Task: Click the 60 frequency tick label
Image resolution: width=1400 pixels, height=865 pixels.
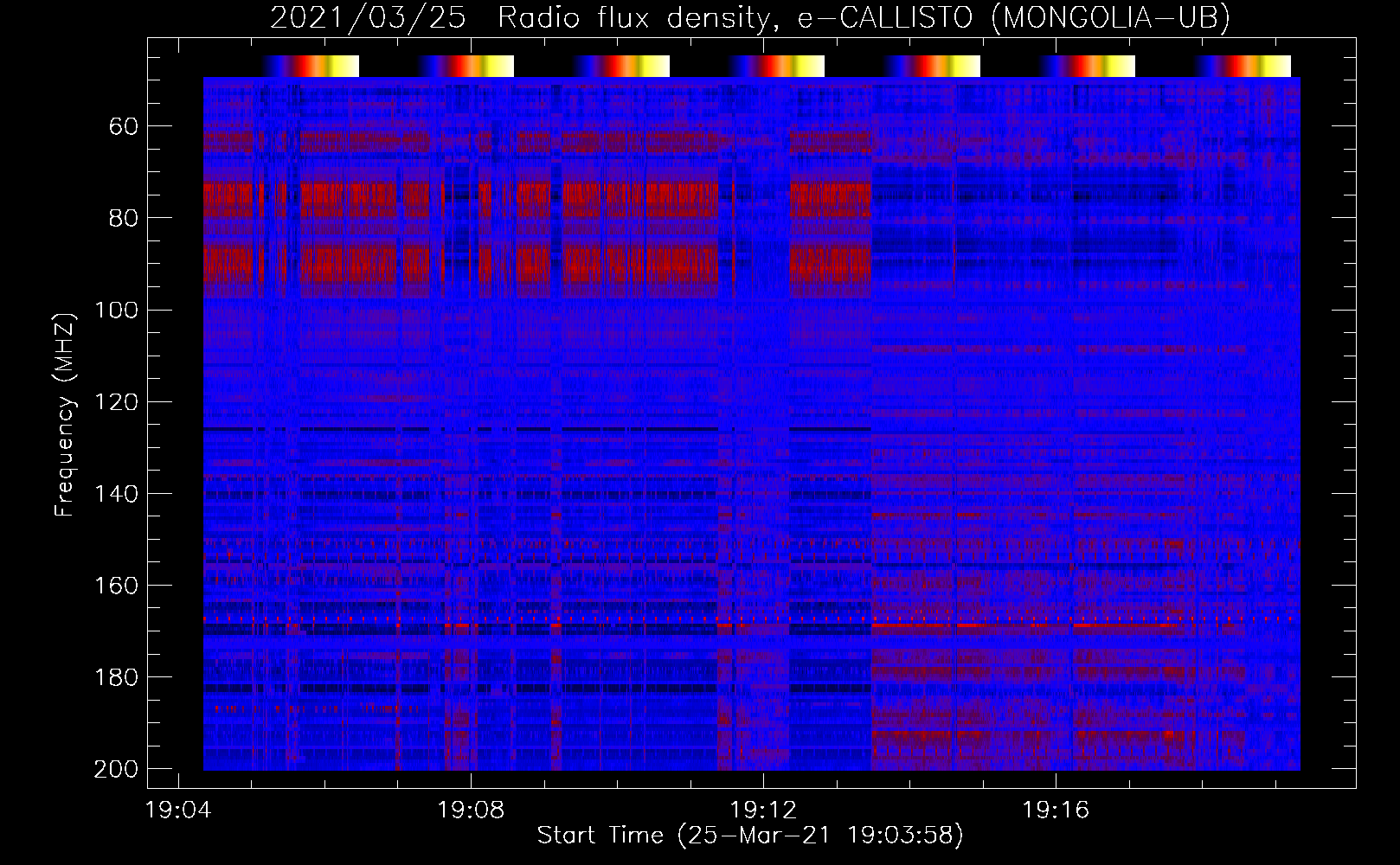Action: coord(124,126)
